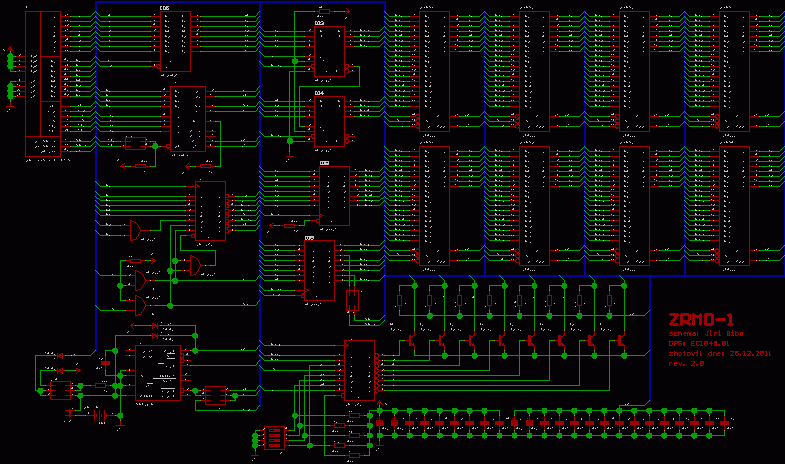Select the D35 chip at top center

[x=329, y=51]
